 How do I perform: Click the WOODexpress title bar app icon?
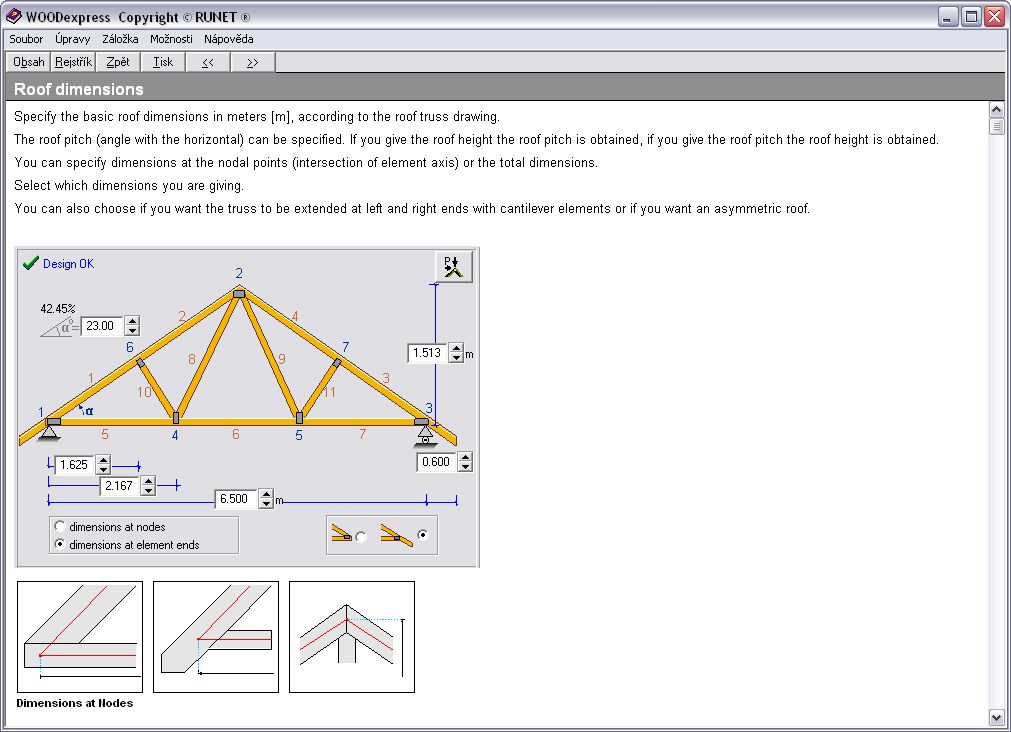13,17
